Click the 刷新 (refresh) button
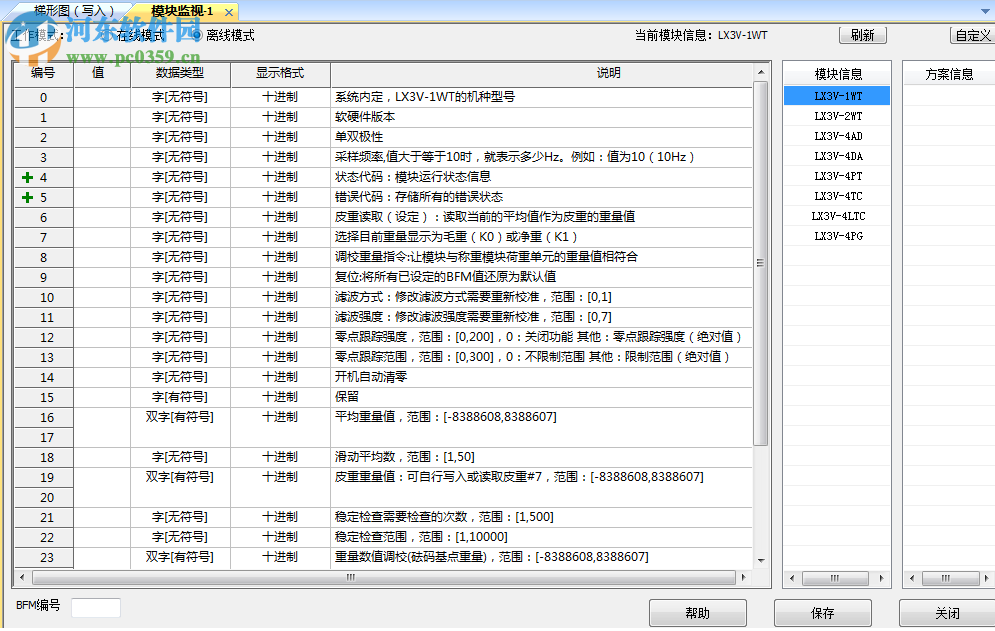Image resolution: width=995 pixels, height=631 pixels. click(x=862, y=34)
